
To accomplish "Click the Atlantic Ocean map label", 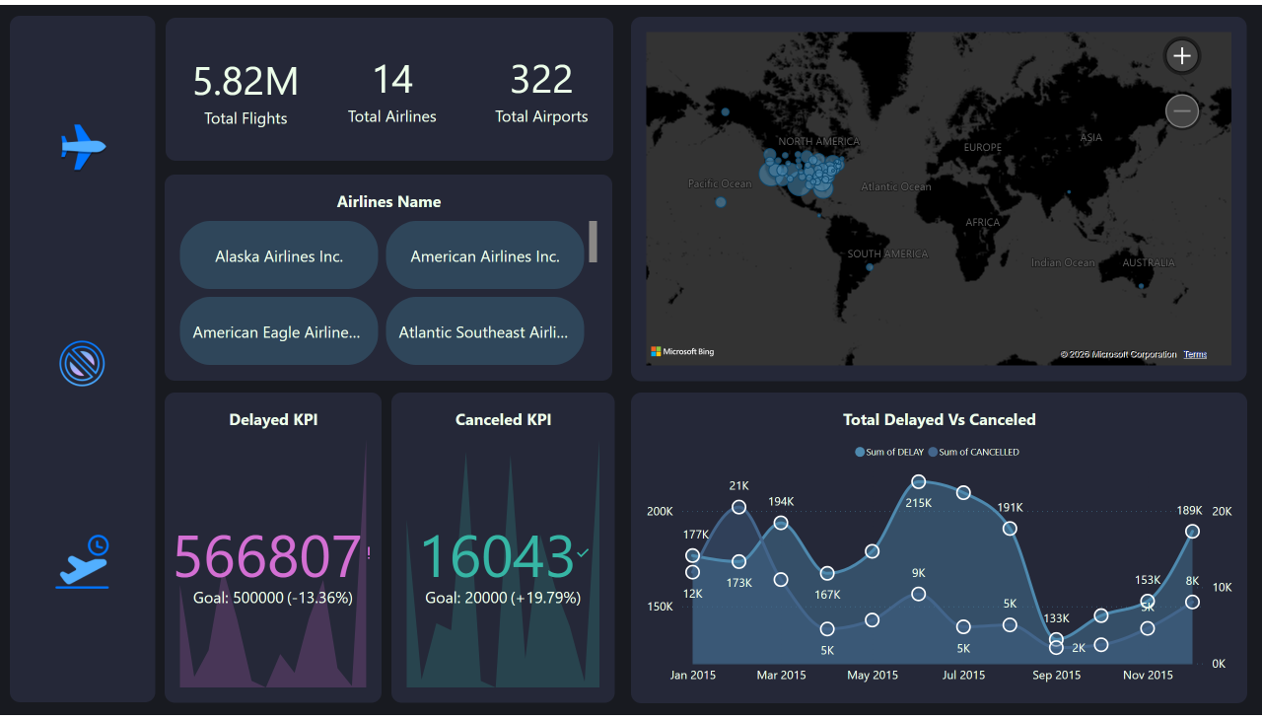I will (896, 187).
